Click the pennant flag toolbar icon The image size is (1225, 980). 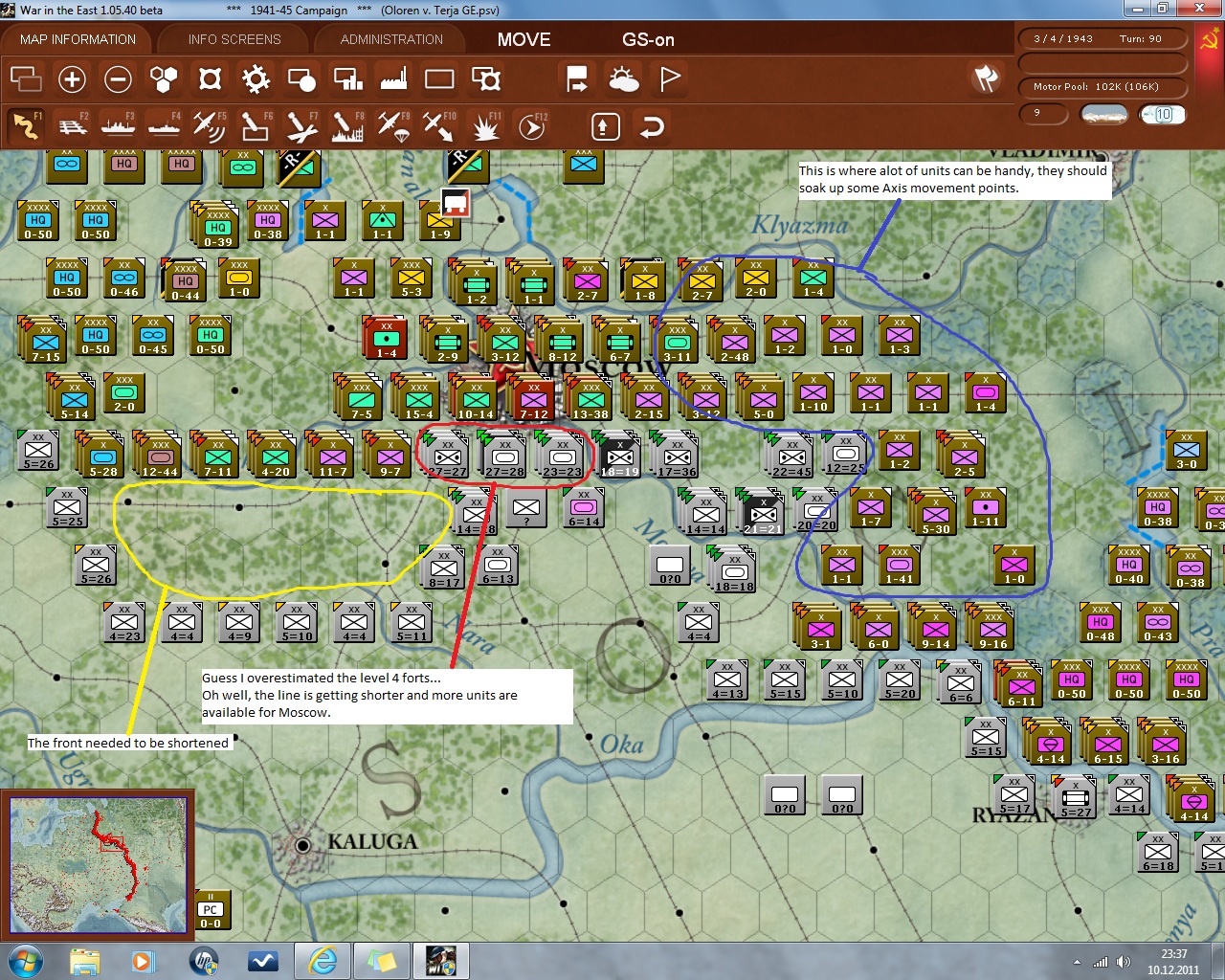pyautogui.click(x=670, y=78)
